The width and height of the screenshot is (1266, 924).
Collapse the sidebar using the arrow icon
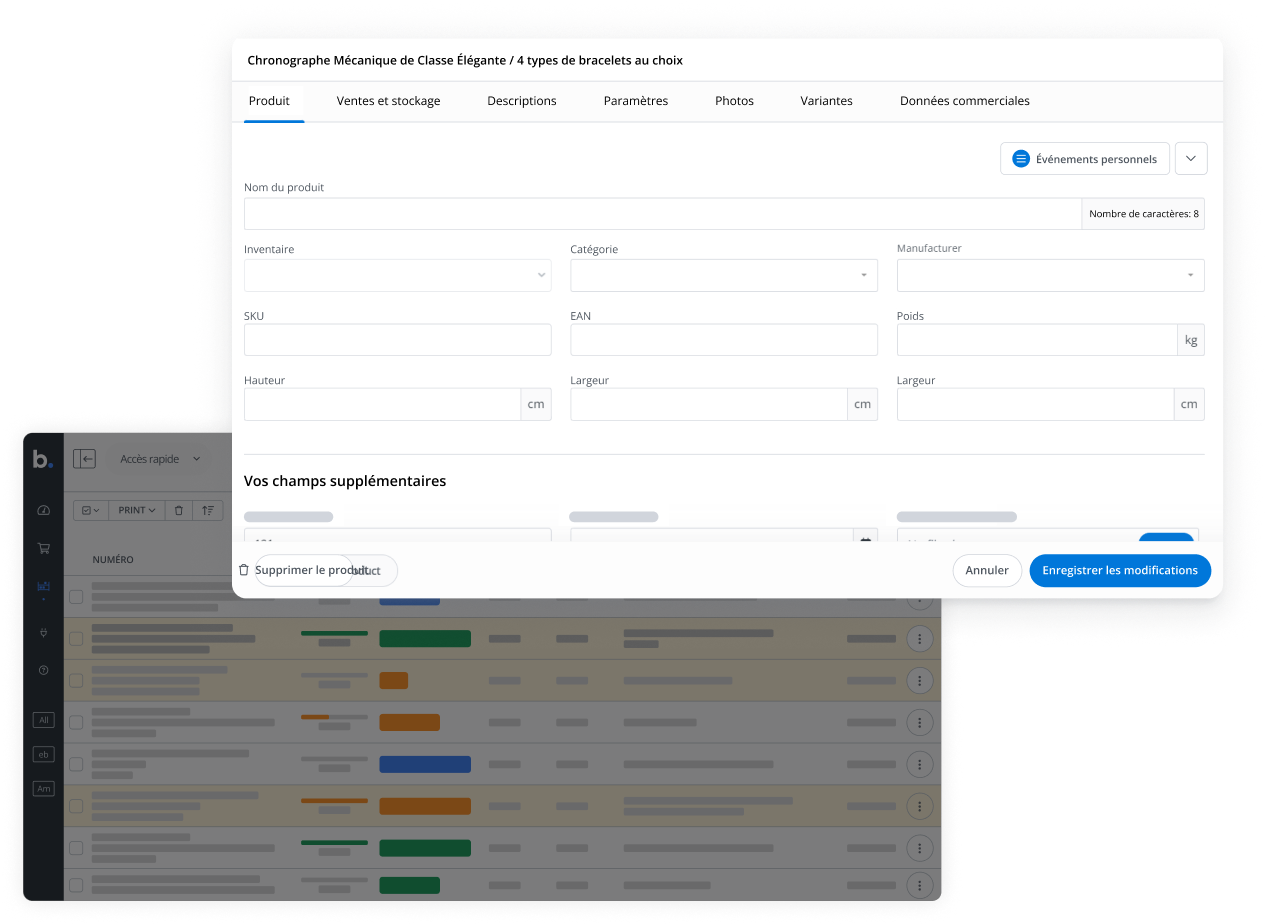(x=85, y=458)
